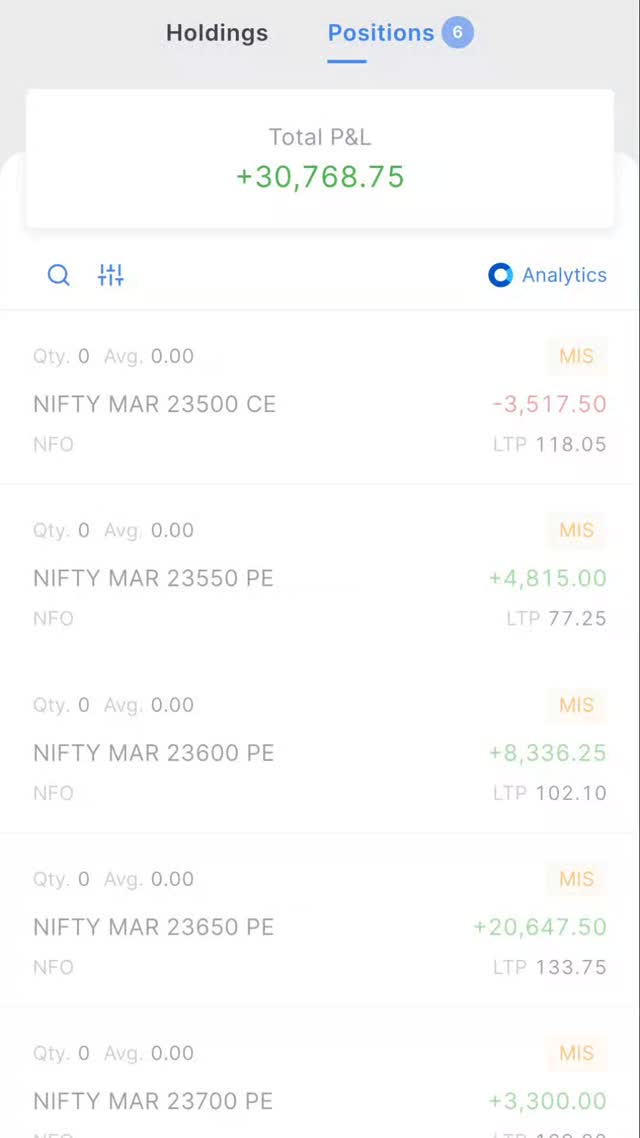640x1138 pixels.
Task: Open NIFTY MAR 23700 PE position
Action: click(153, 1101)
